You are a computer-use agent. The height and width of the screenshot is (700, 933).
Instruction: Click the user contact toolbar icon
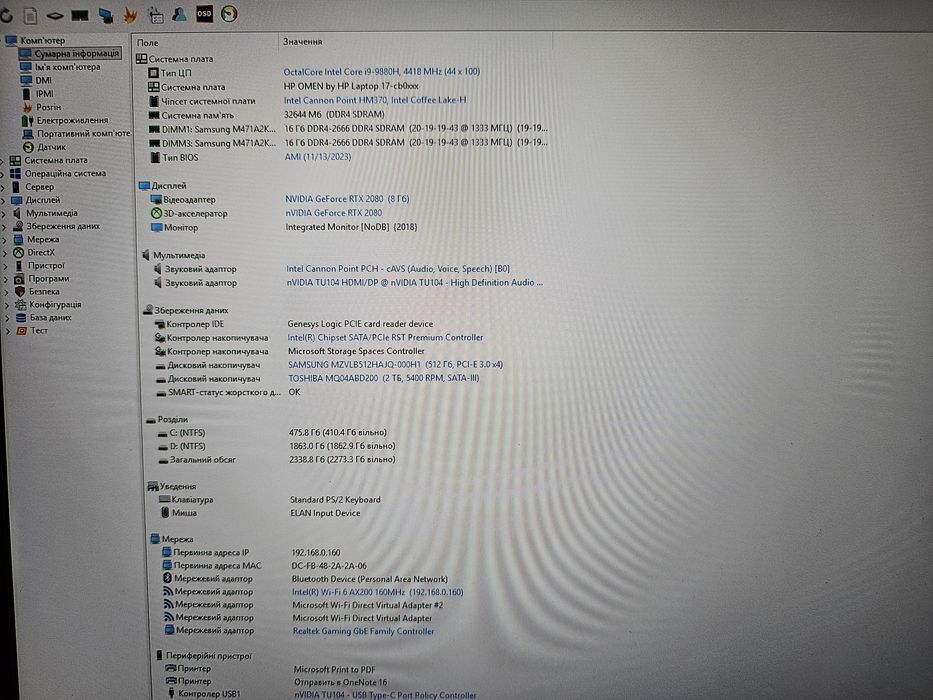click(x=179, y=14)
